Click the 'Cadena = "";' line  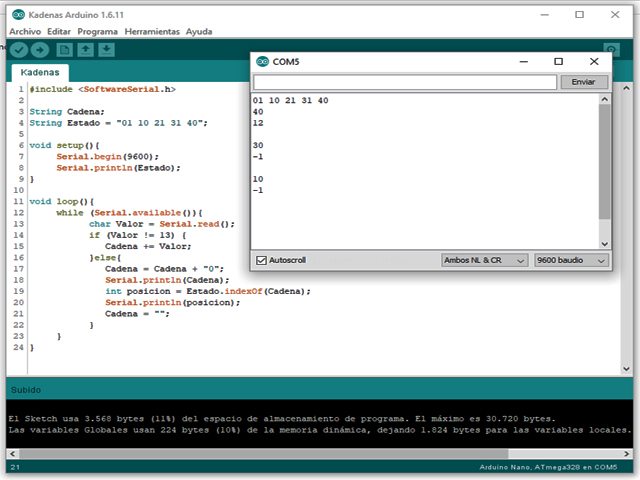137,314
